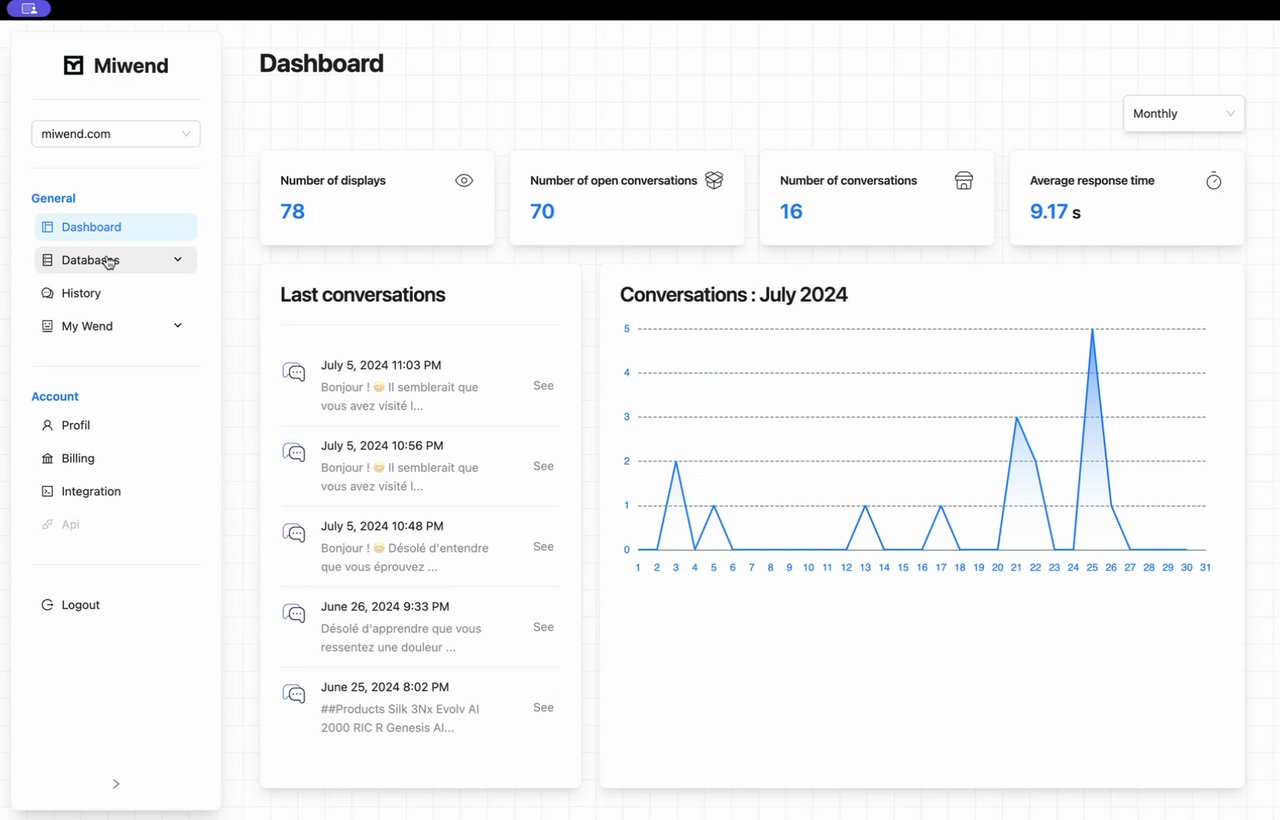1280x820 pixels.
Task: See the July 5 10:48 PM conversation
Action: (543, 547)
